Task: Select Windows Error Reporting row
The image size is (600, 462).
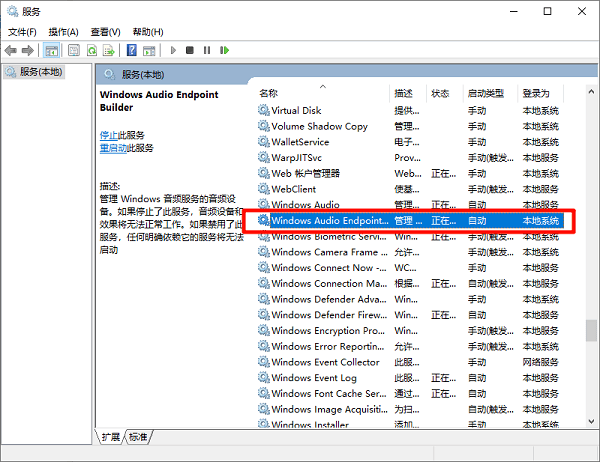Action: 410,346
